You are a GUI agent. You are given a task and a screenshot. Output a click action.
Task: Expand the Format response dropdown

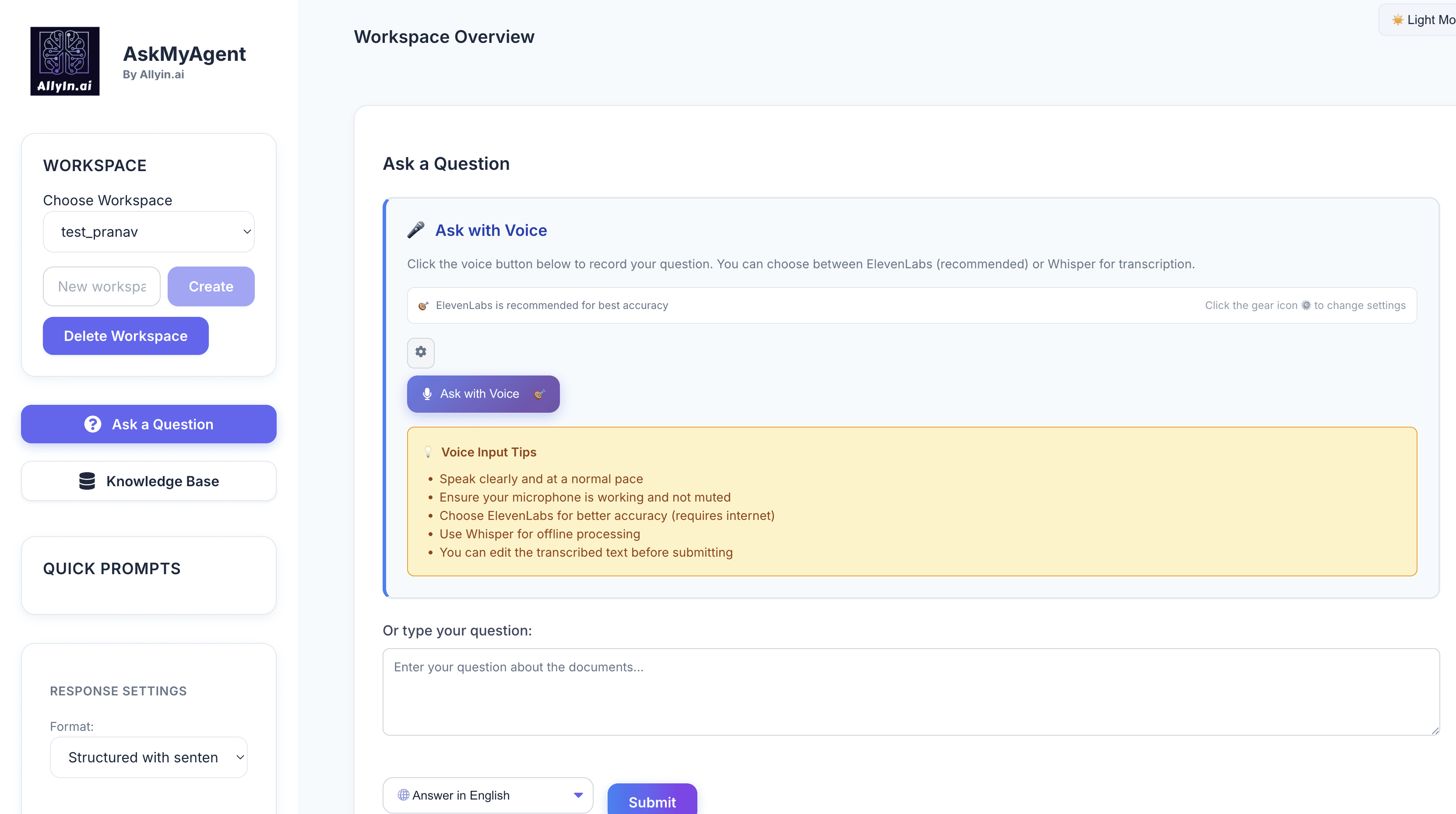(x=149, y=757)
